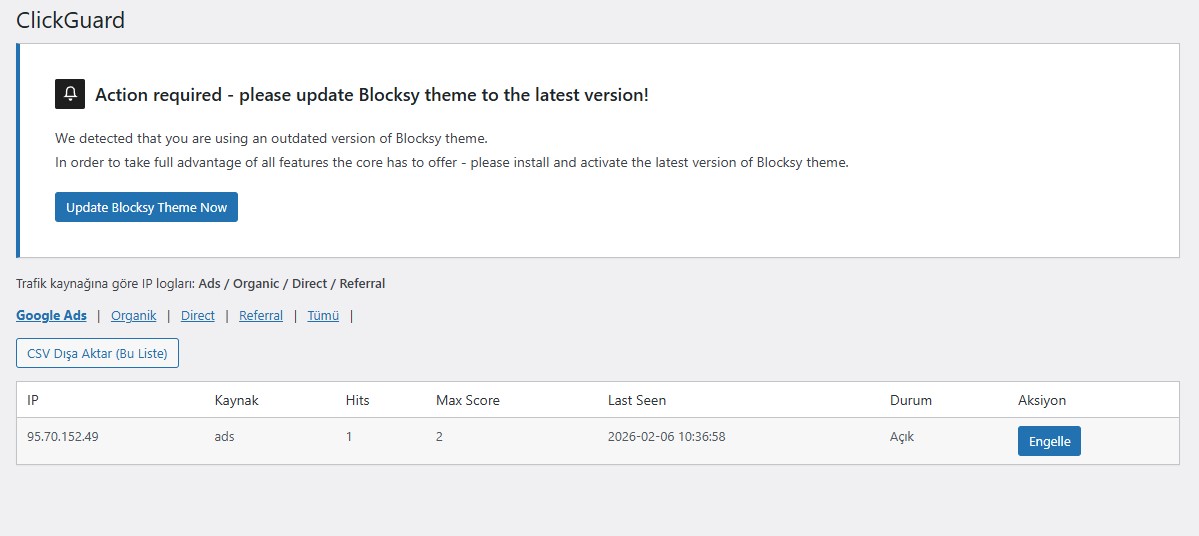Switch to the Organik traffic filter
1199x536 pixels.
point(134,315)
